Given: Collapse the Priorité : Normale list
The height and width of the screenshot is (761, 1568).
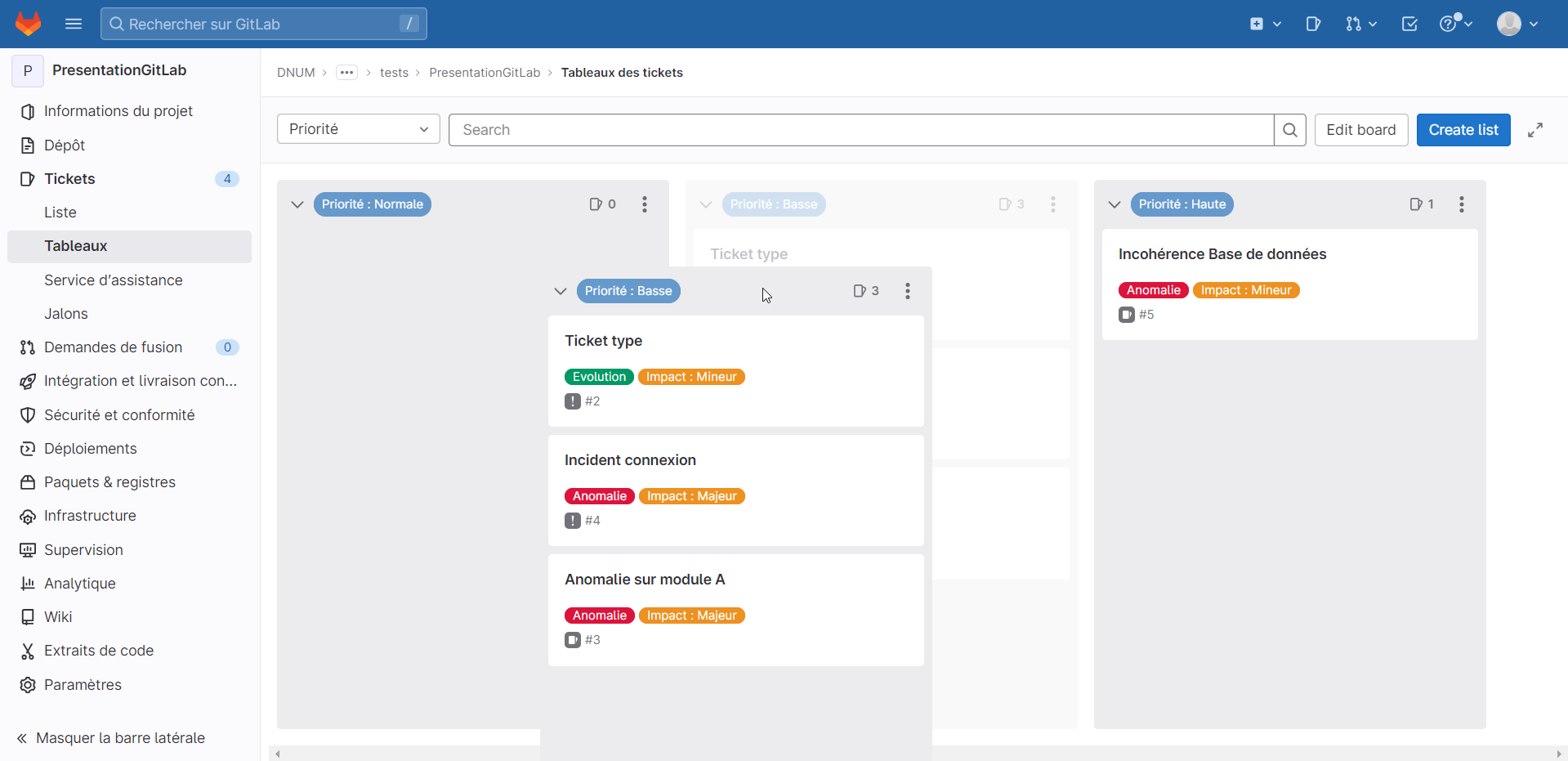Looking at the screenshot, I should click(x=297, y=204).
